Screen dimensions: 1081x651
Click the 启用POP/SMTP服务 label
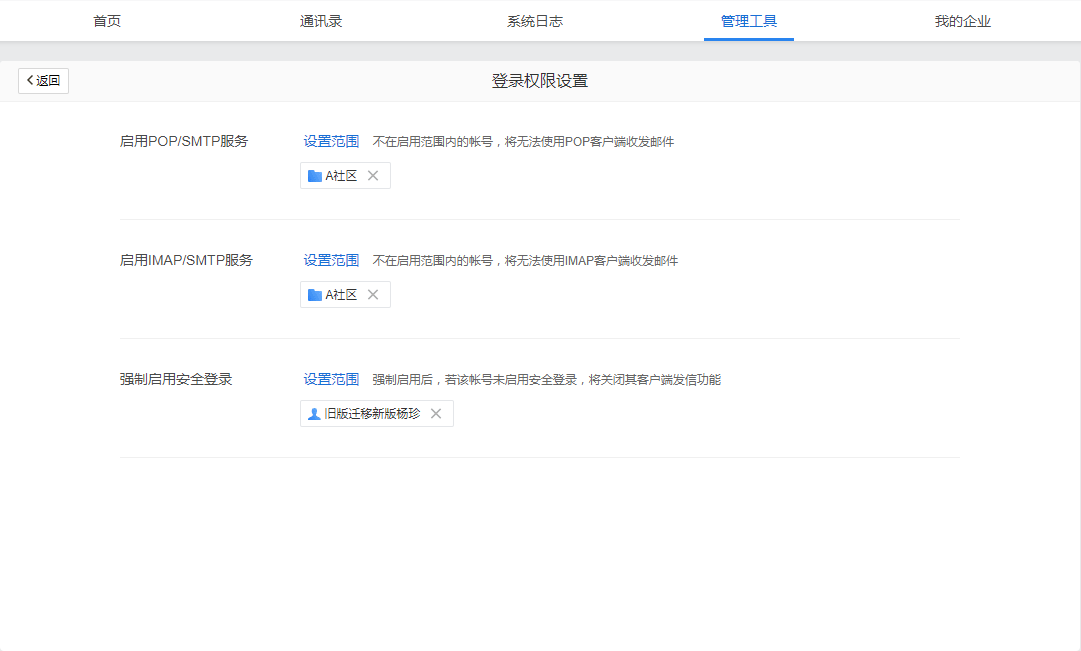pos(184,141)
